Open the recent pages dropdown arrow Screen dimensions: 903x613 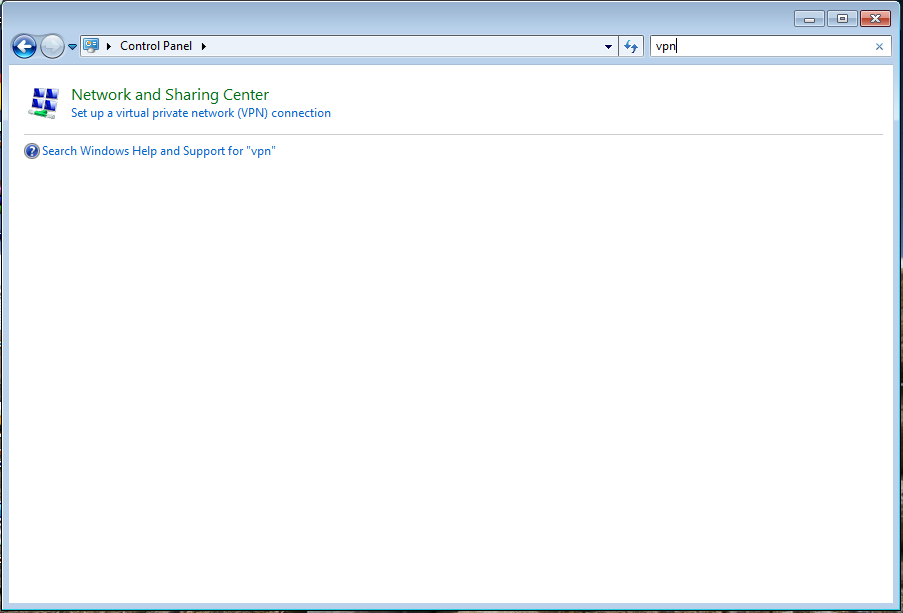coord(73,47)
